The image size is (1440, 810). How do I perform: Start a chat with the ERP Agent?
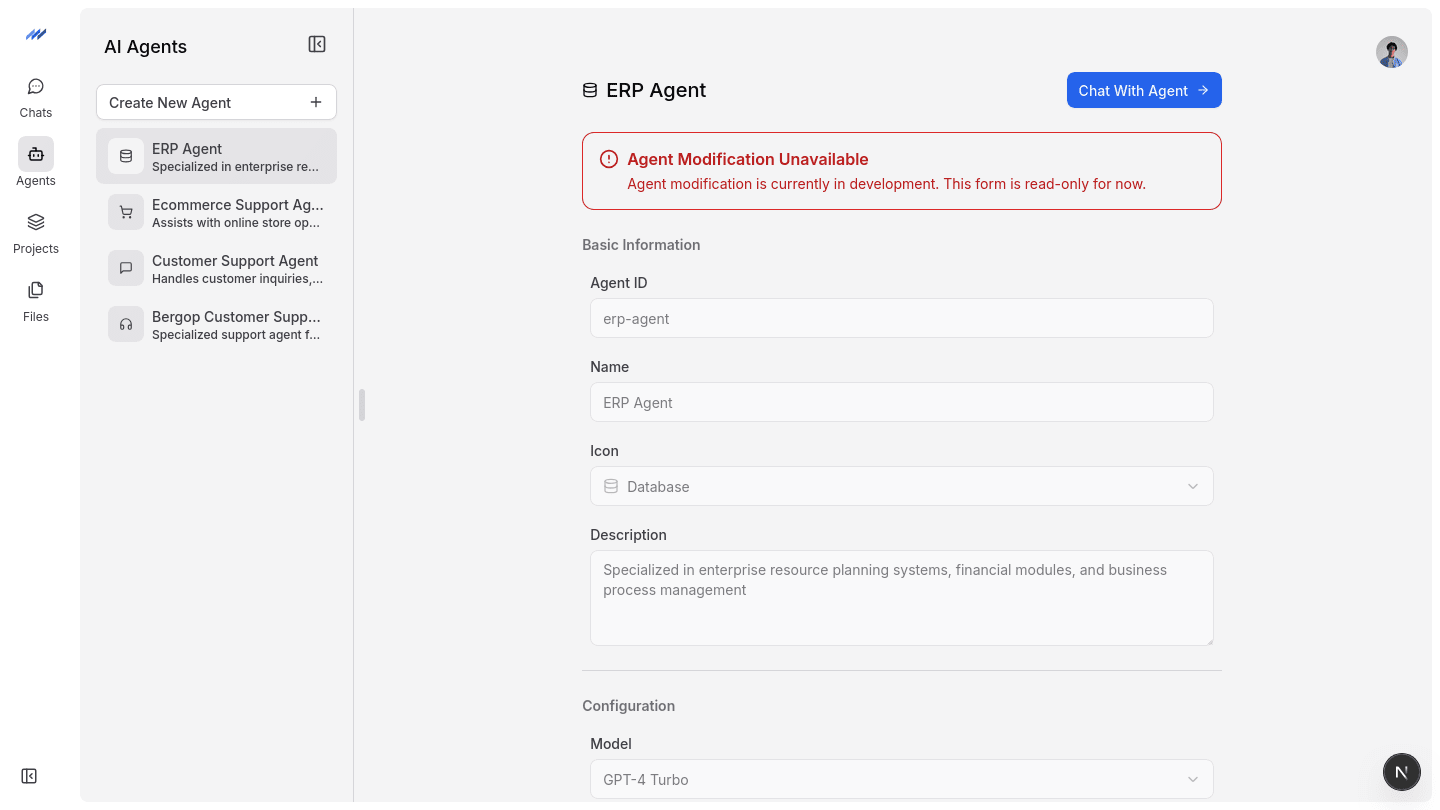(1144, 90)
